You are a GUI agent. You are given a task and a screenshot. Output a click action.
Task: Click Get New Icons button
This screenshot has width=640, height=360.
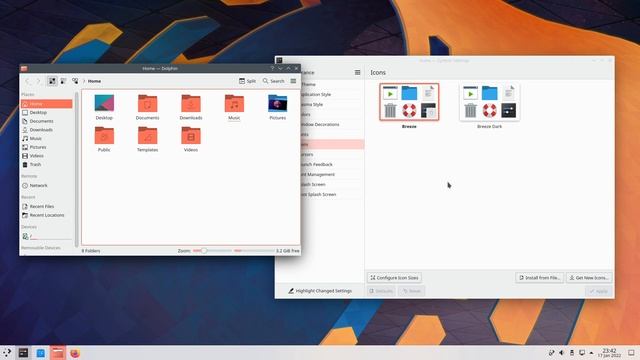[589, 278]
